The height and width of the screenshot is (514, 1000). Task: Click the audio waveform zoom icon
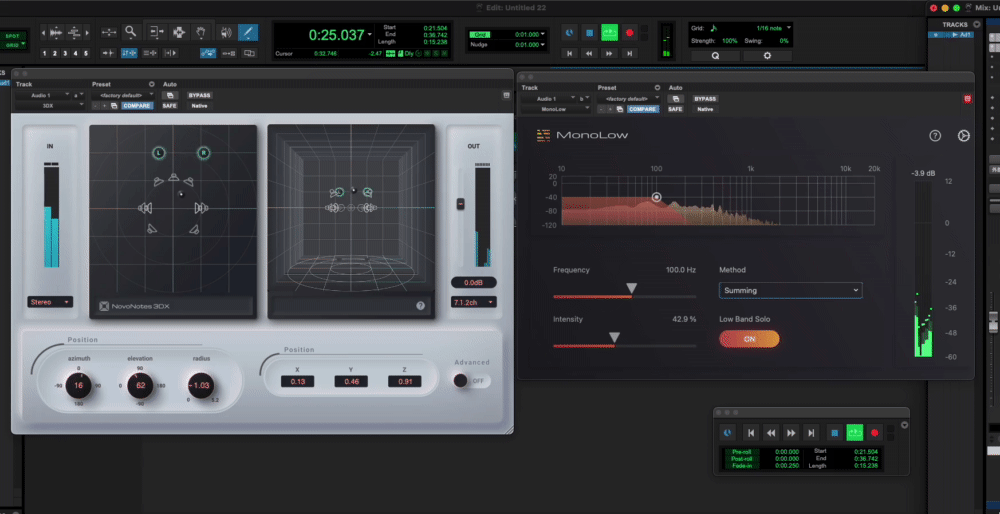click(55, 32)
